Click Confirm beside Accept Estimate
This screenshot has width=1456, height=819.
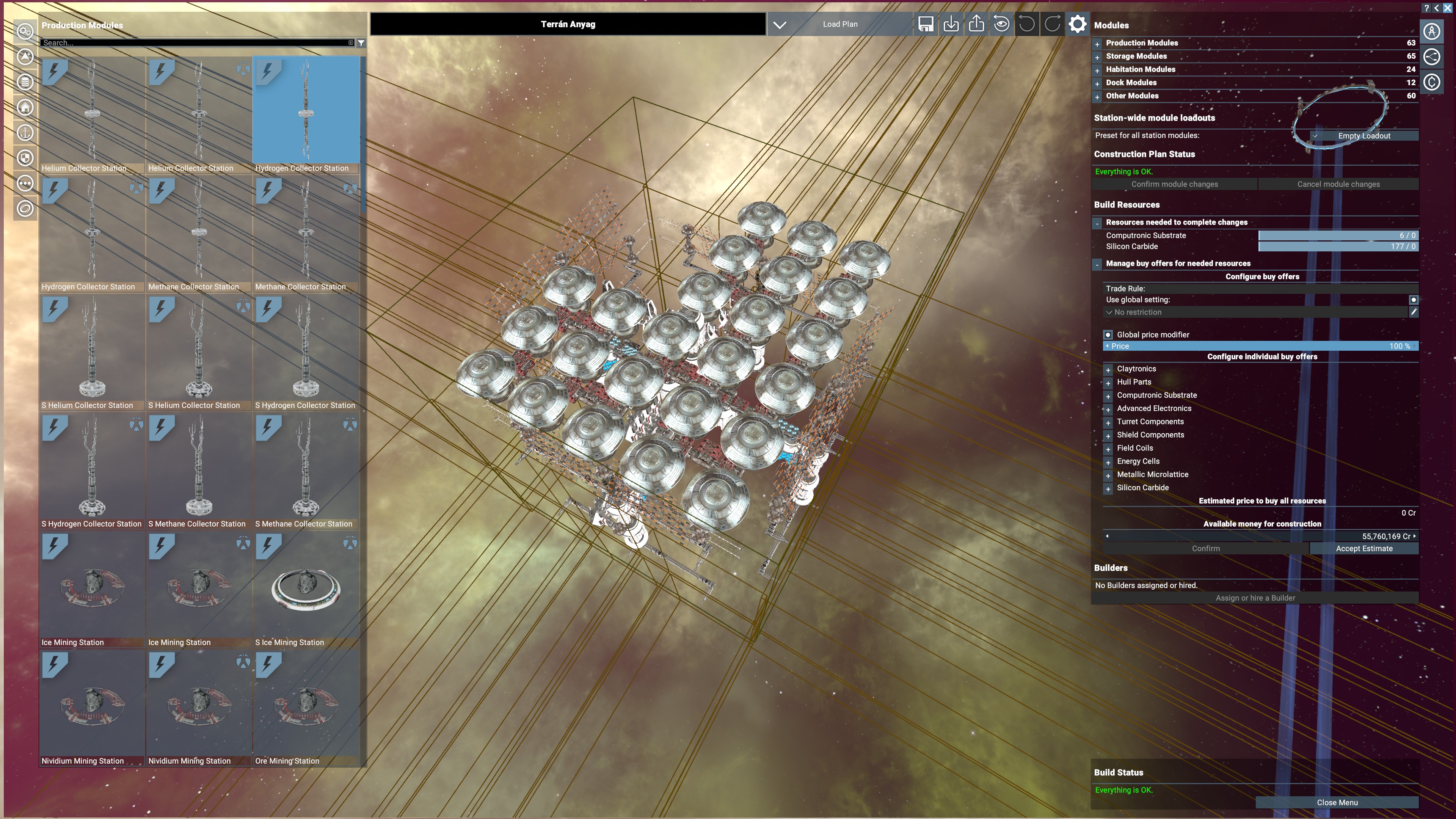pos(1206,548)
